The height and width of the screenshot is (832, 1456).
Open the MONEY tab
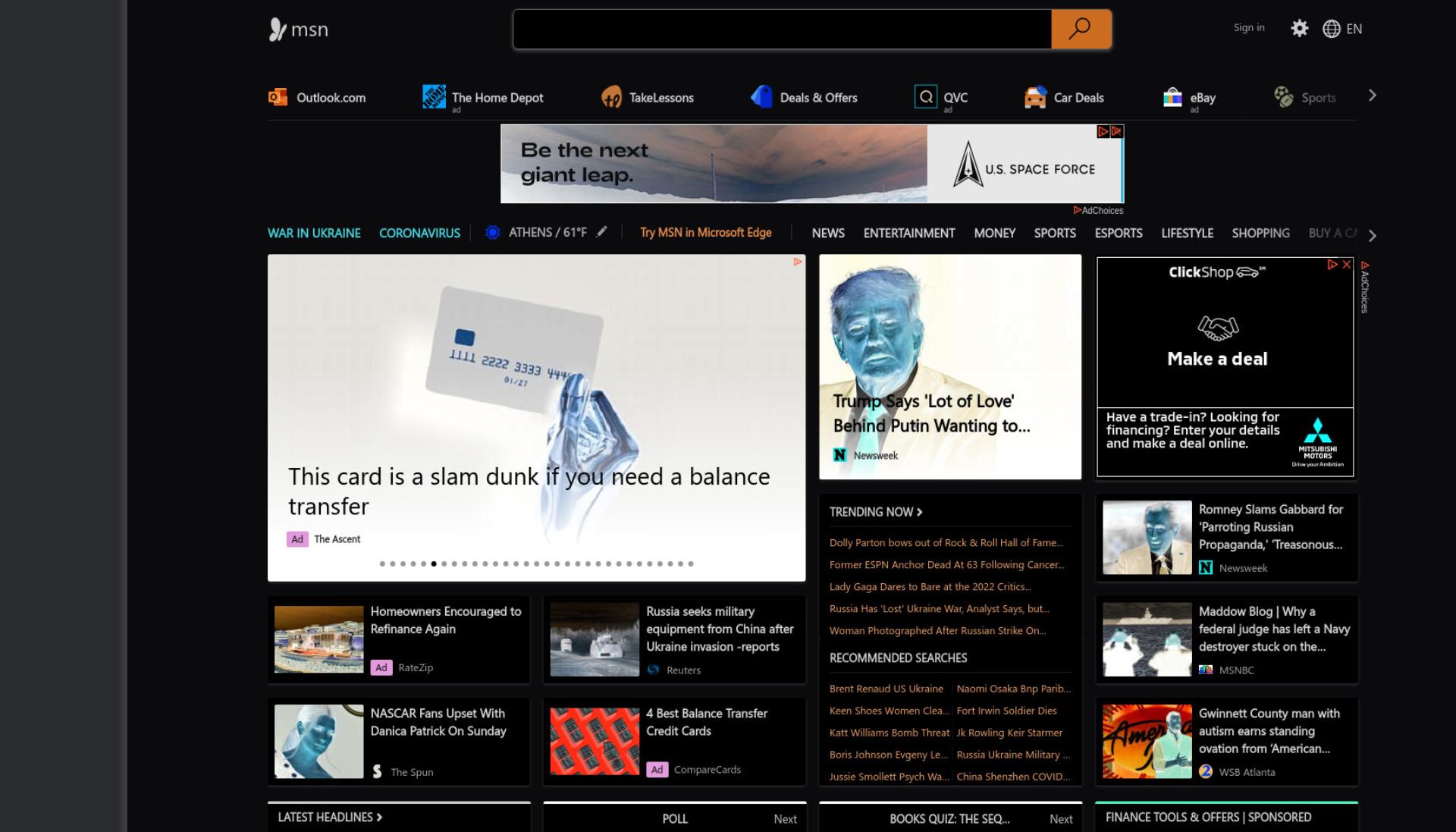(994, 233)
